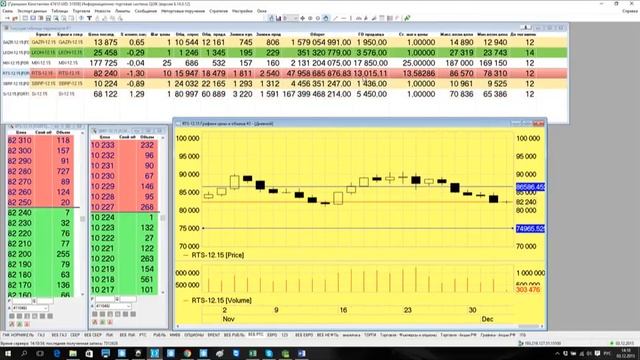Click the bold T icon in the toolbar
Image resolution: width=640 pixels, height=360 pixels.
[x=89, y=18]
